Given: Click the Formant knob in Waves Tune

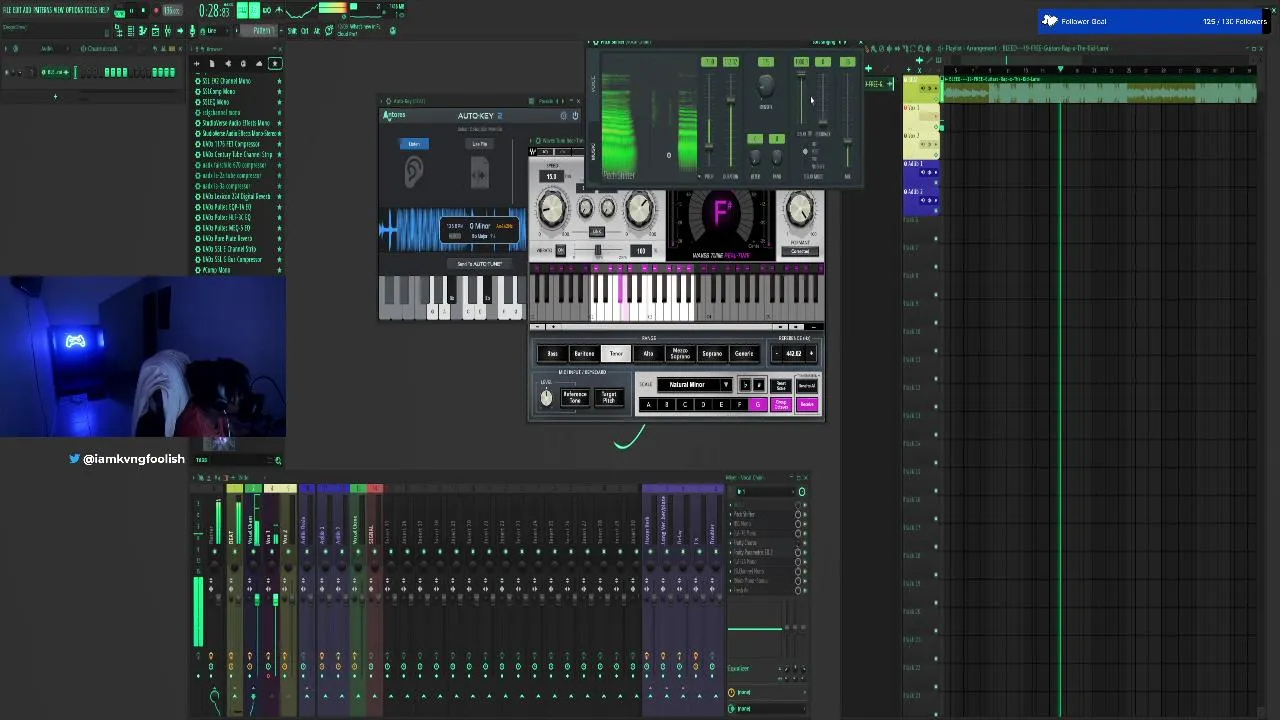Looking at the screenshot, I should click(x=799, y=210).
